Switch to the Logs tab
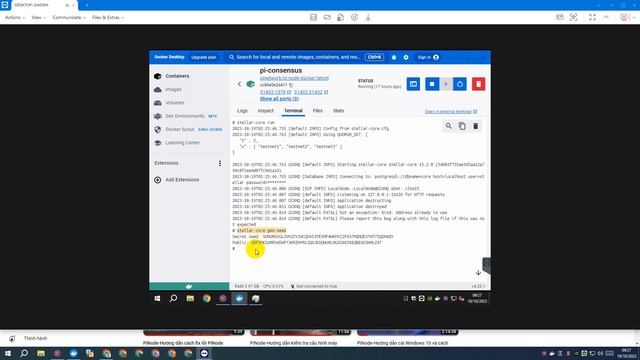 (x=242, y=111)
